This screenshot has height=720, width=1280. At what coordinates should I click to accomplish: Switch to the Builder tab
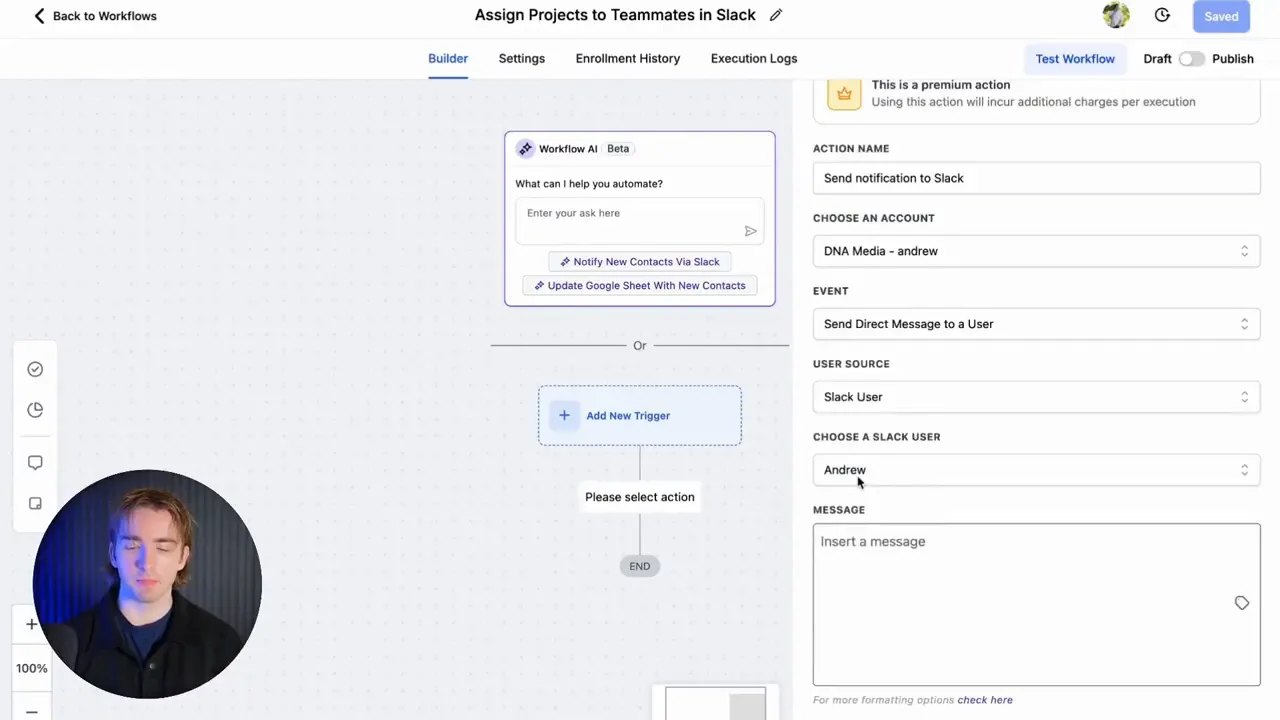pos(448,58)
